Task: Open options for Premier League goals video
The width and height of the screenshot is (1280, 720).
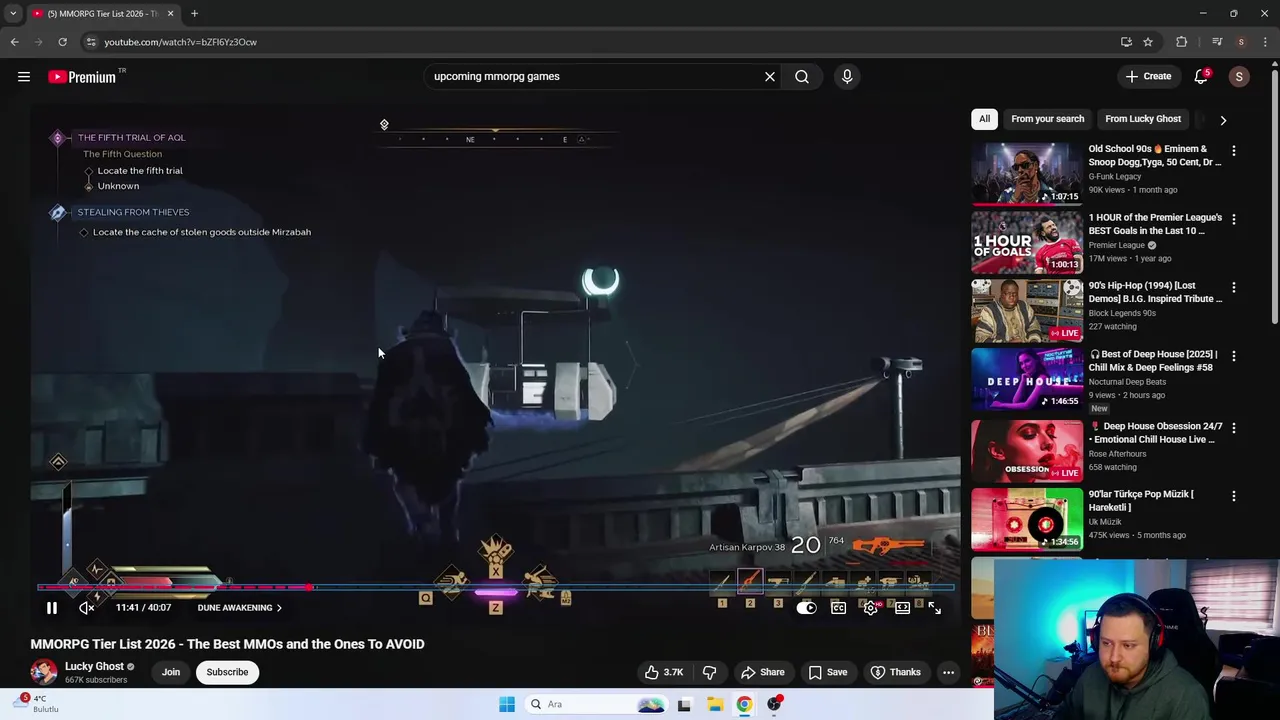Action: (1233, 219)
